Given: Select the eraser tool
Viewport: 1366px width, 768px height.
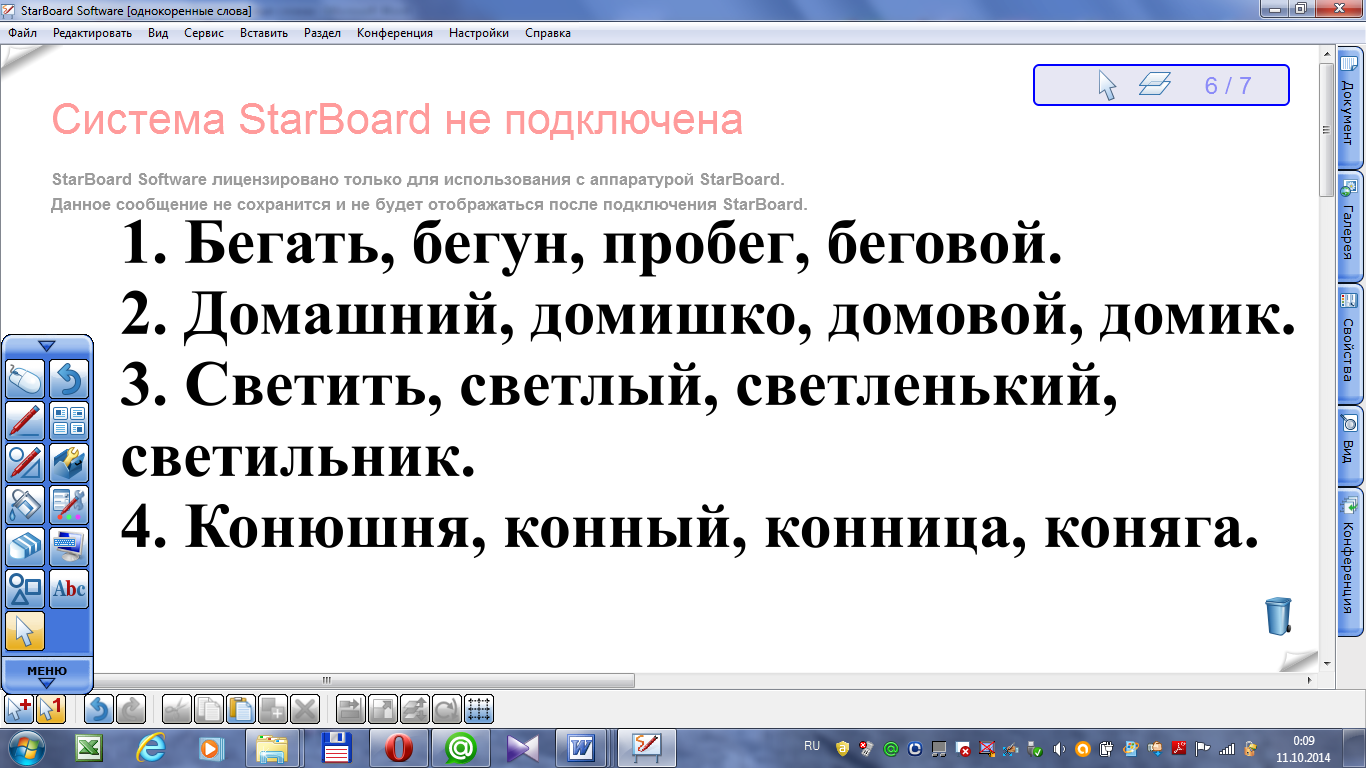Looking at the screenshot, I should [26, 547].
